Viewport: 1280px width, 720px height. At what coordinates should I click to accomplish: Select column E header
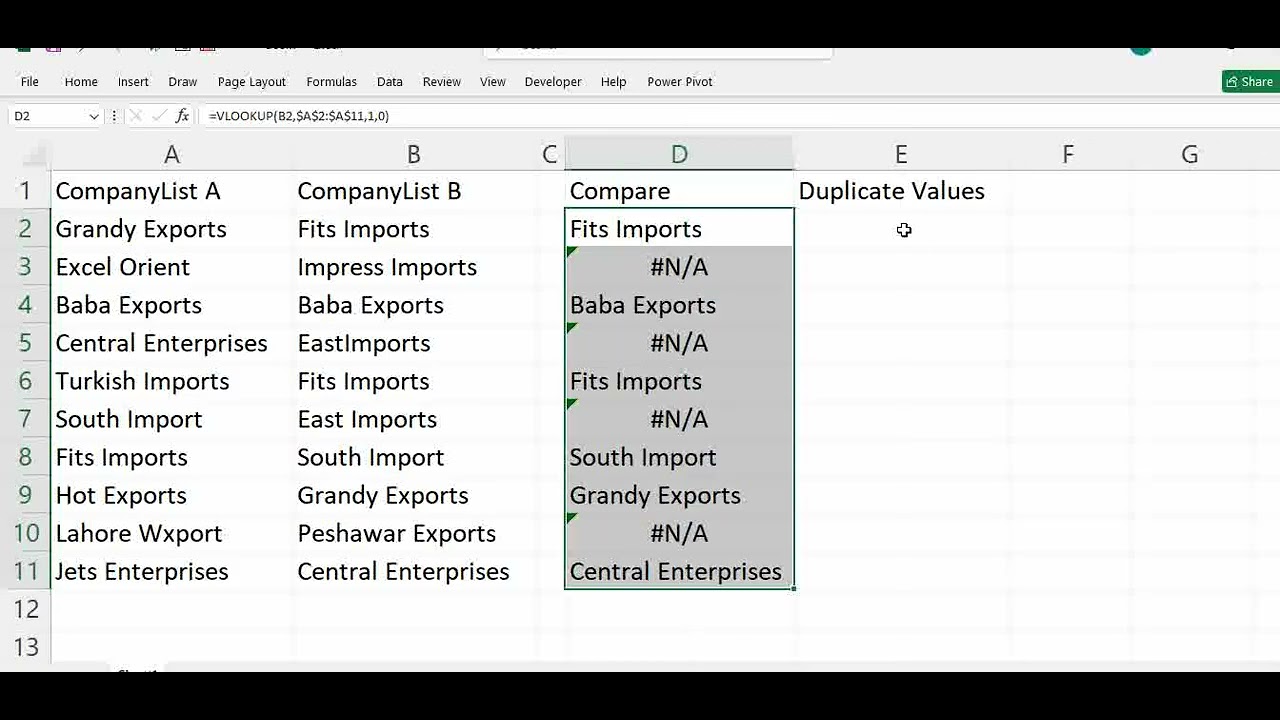click(902, 154)
